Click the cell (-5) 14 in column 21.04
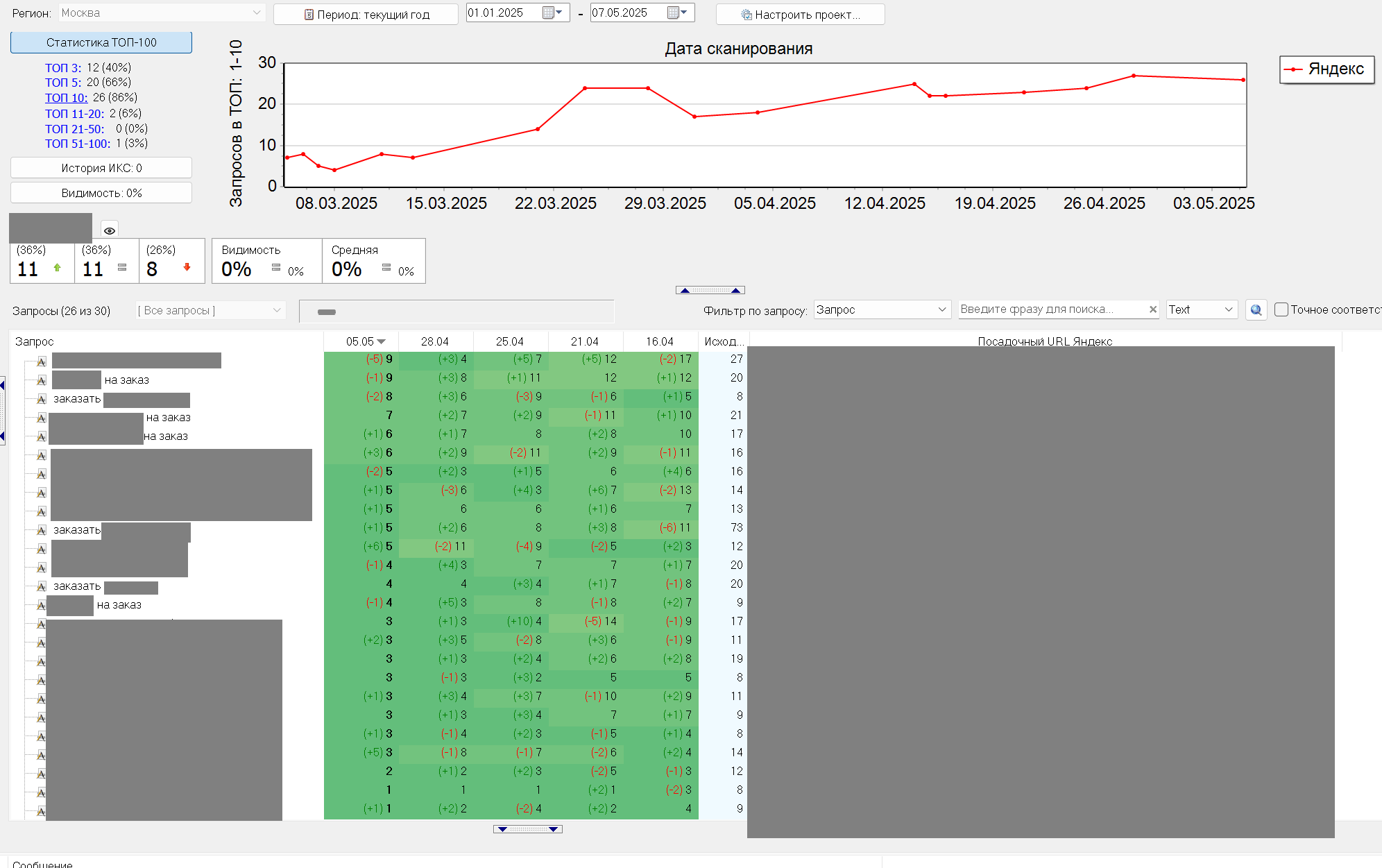 585,622
